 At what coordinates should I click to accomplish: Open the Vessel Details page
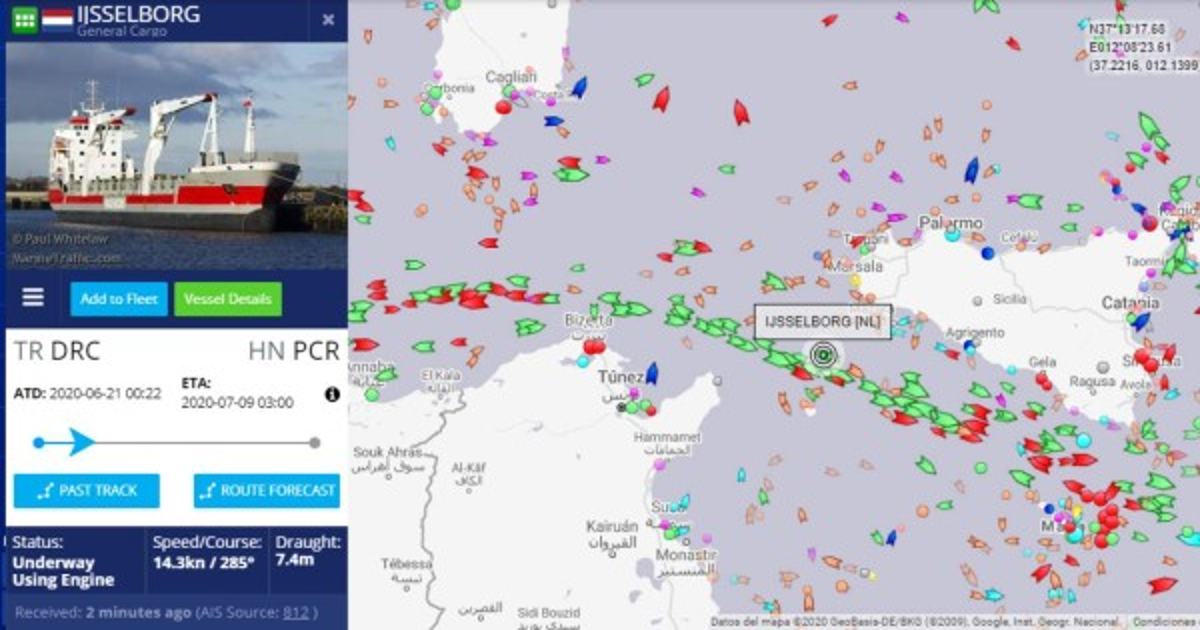[x=228, y=299]
